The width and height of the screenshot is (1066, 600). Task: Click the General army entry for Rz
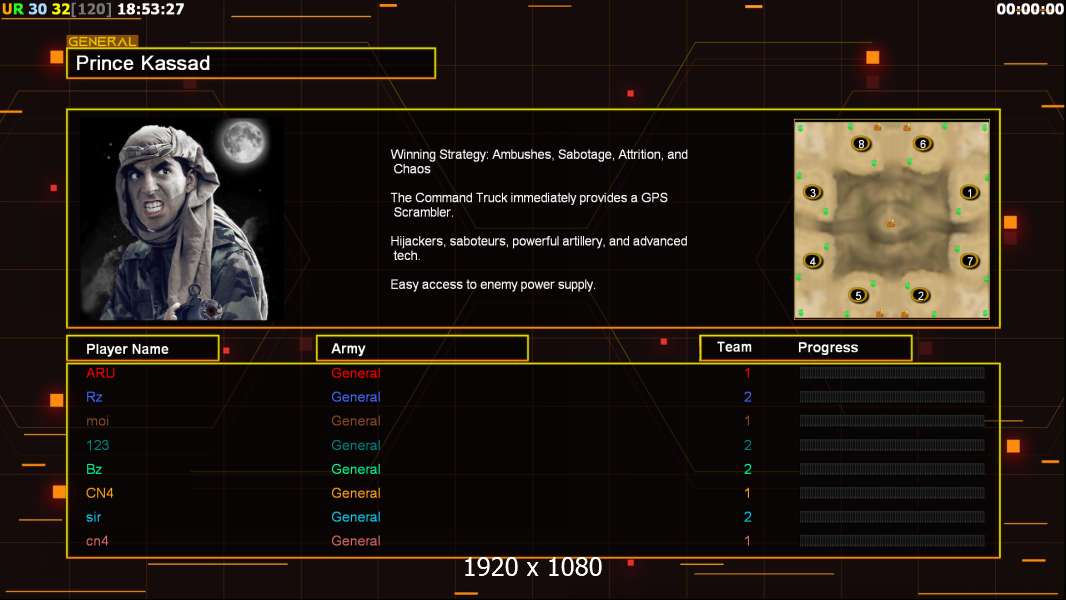(356, 397)
